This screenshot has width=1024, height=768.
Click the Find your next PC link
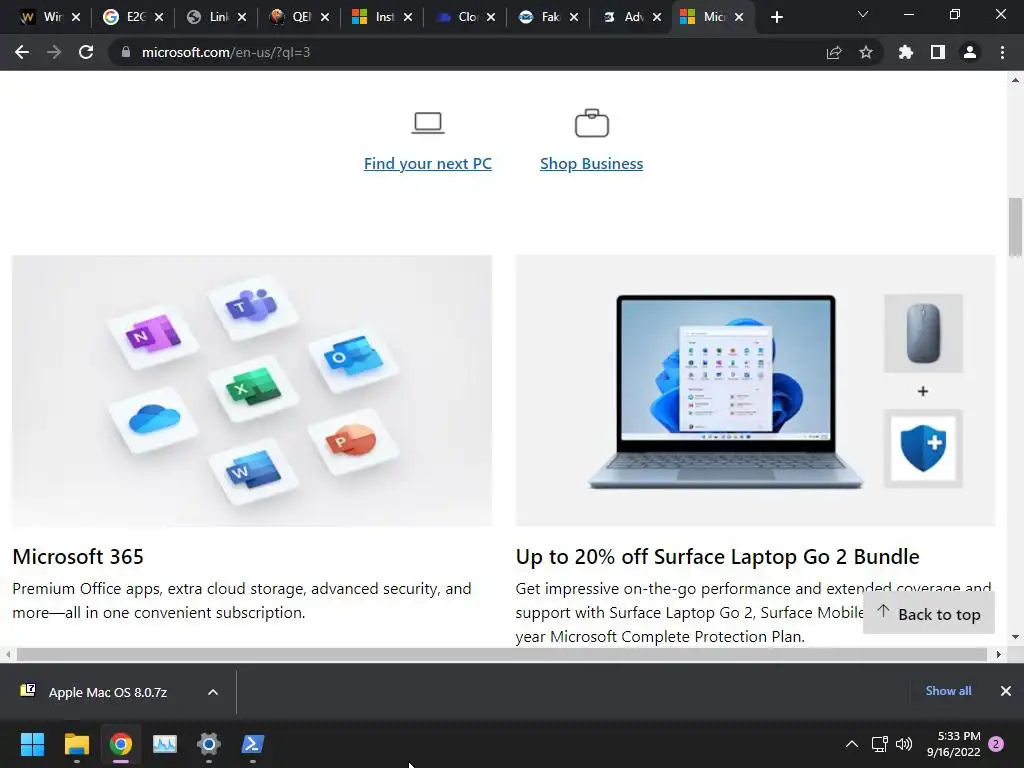(428, 163)
